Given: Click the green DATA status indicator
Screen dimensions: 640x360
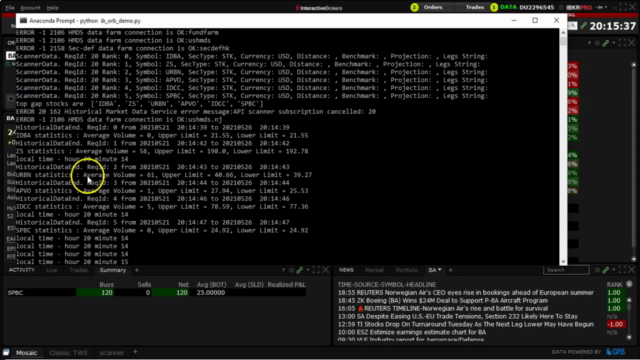Looking at the screenshot, I should coord(508,7).
